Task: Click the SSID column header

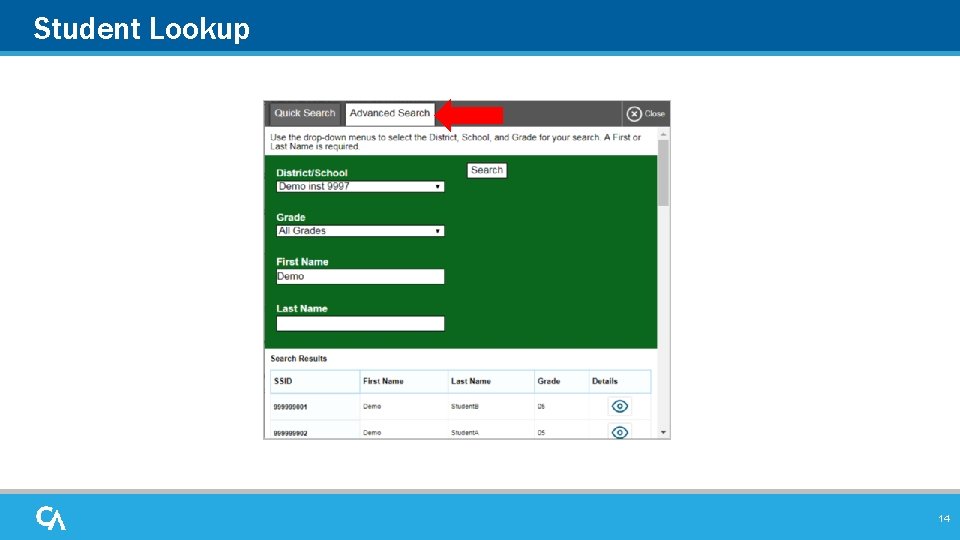Action: pos(315,381)
